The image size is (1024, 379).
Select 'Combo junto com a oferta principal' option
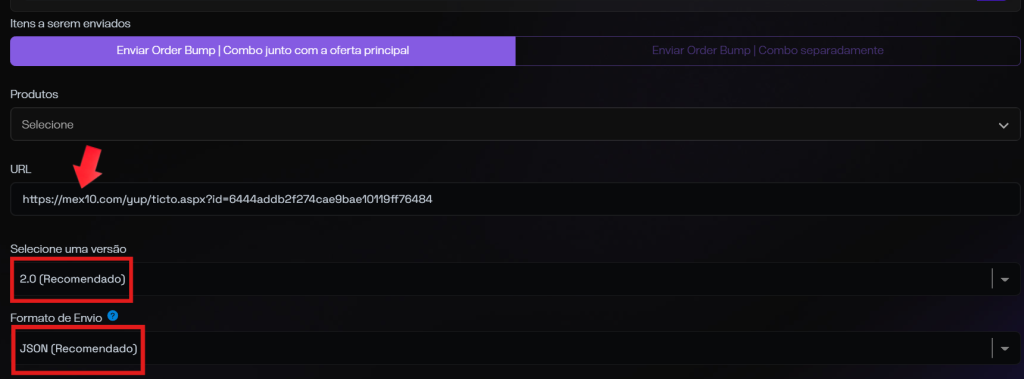pyautogui.click(x=263, y=50)
